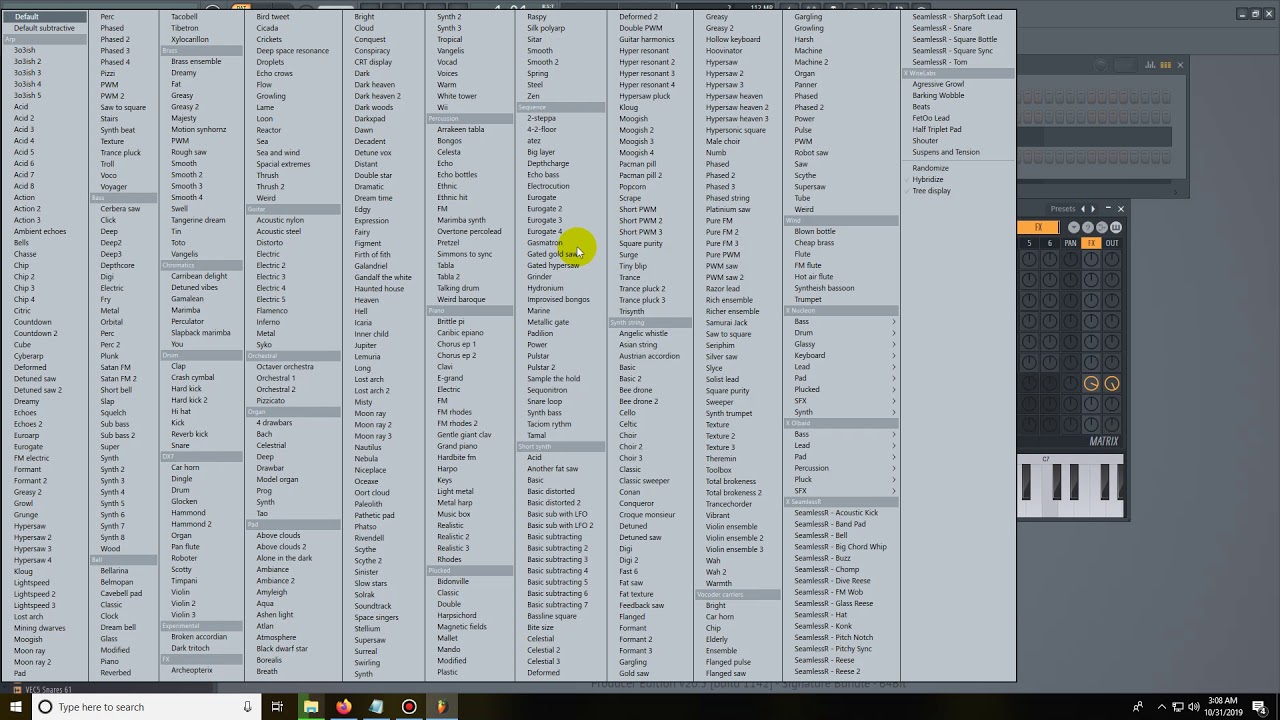Open the Presets dropdown label in plugin window

click(1062, 209)
